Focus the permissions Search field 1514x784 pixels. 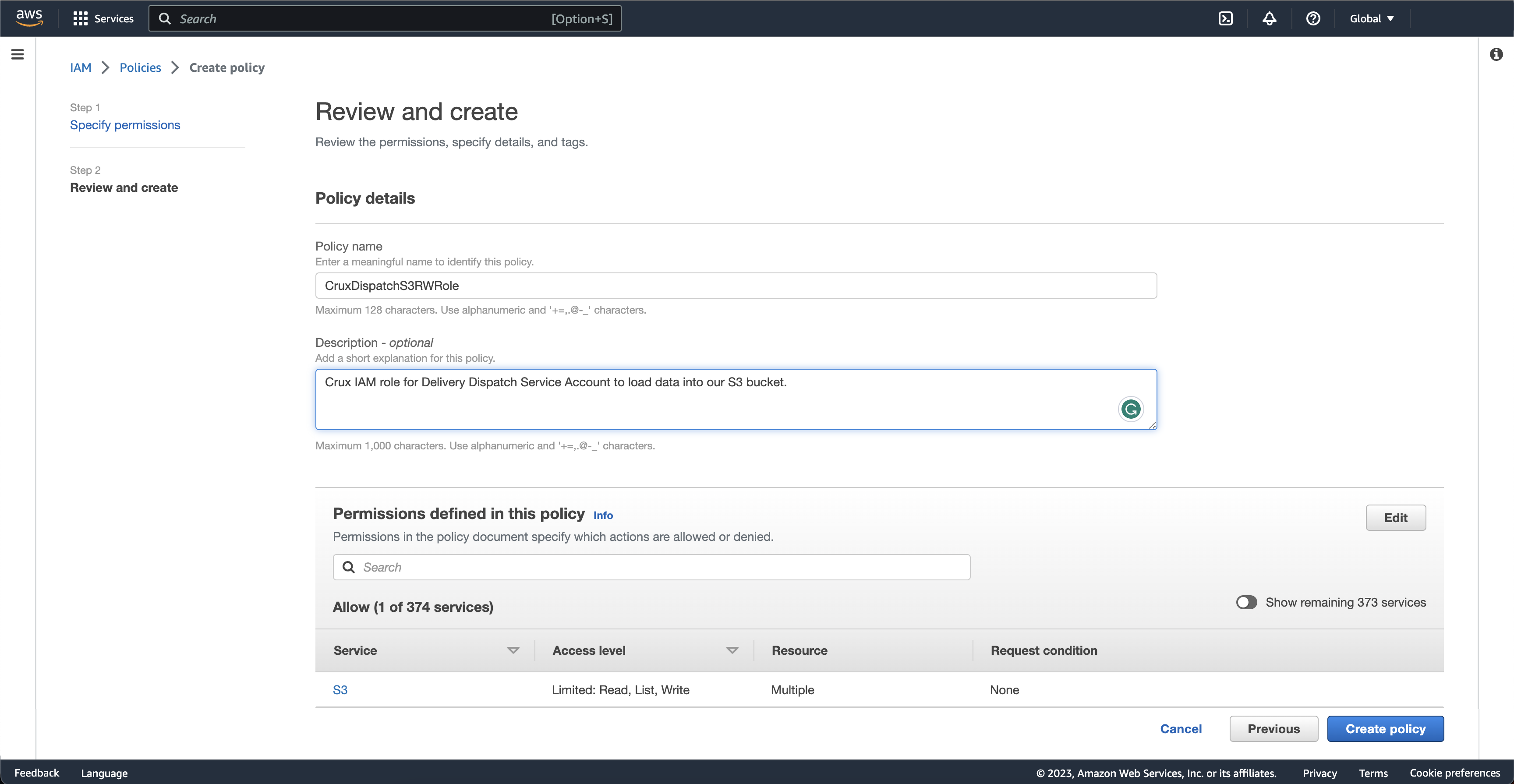coord(651,567)
